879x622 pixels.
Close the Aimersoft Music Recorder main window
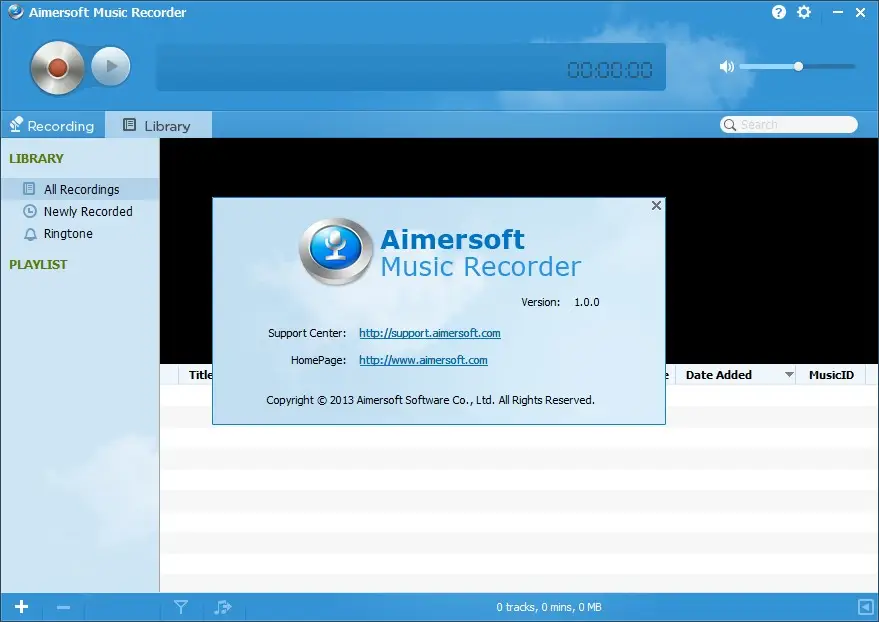tap(861, 12)
